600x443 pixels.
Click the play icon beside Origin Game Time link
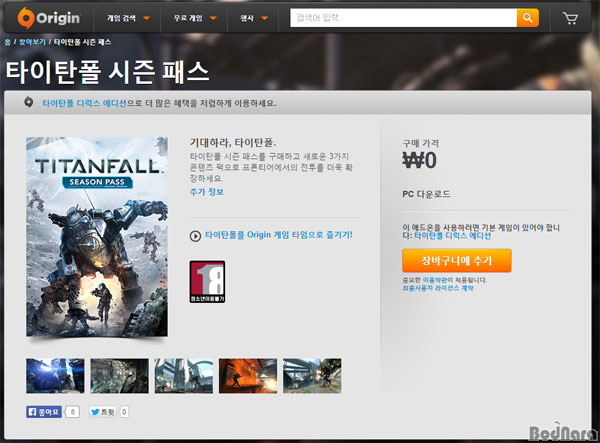pos(195,236)
